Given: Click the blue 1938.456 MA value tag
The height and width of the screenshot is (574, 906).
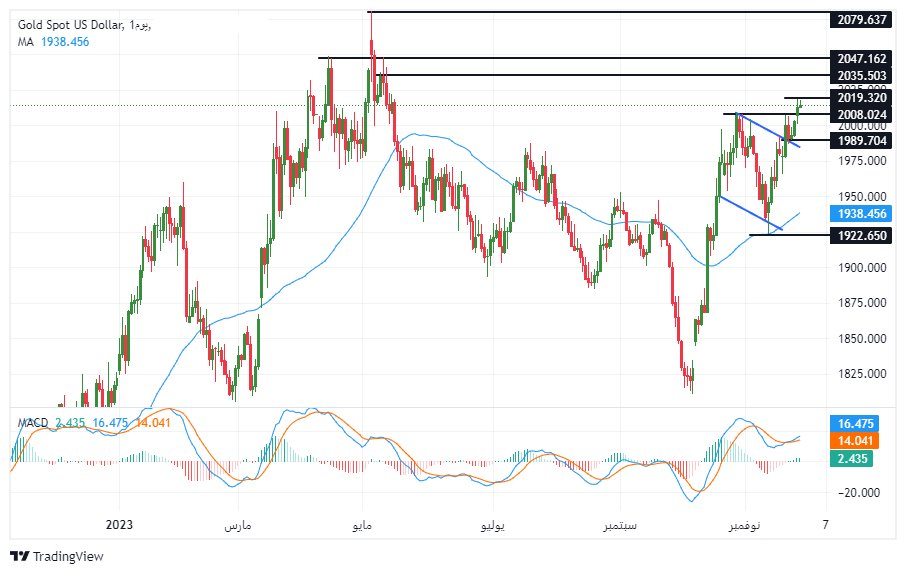Looking at the screenshot, I should click(x=862, y=214).
